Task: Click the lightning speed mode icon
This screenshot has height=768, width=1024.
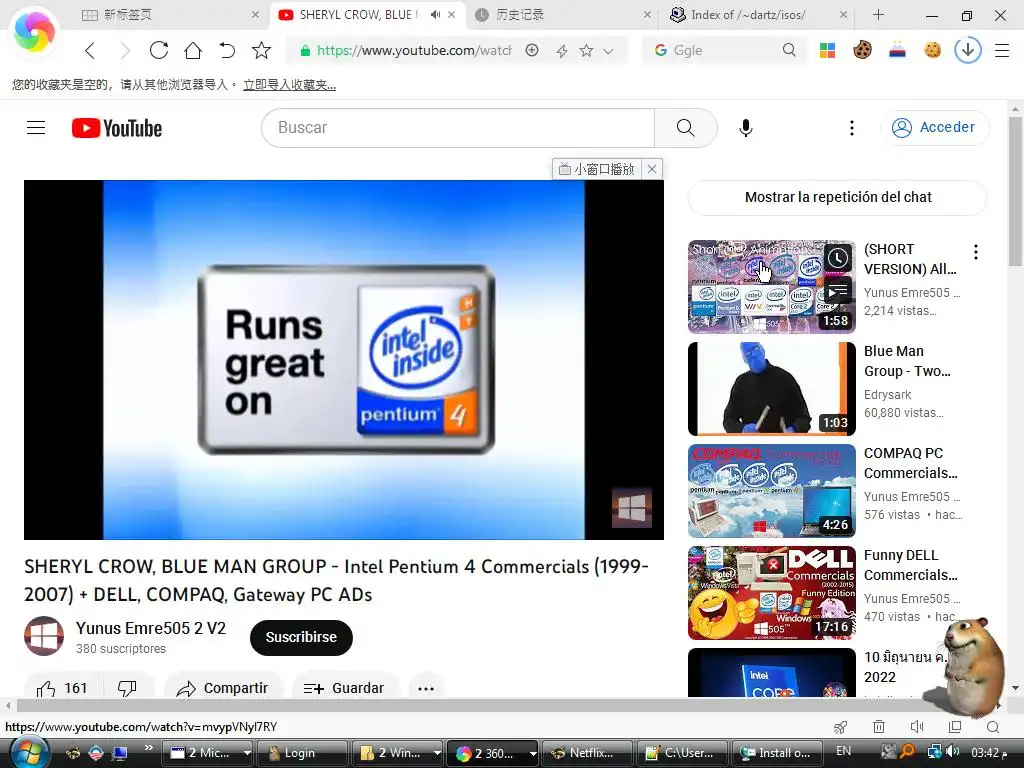Action: click(x=562, y=50)
